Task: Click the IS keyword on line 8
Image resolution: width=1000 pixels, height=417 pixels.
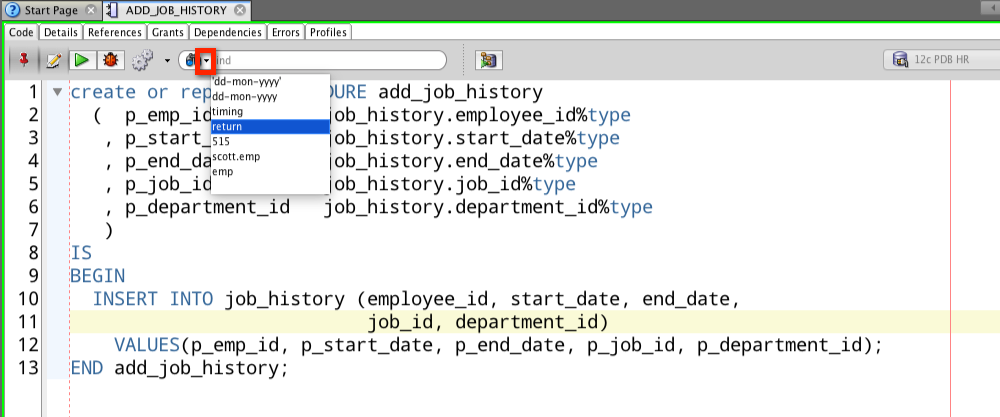Action: pos(81,254)
